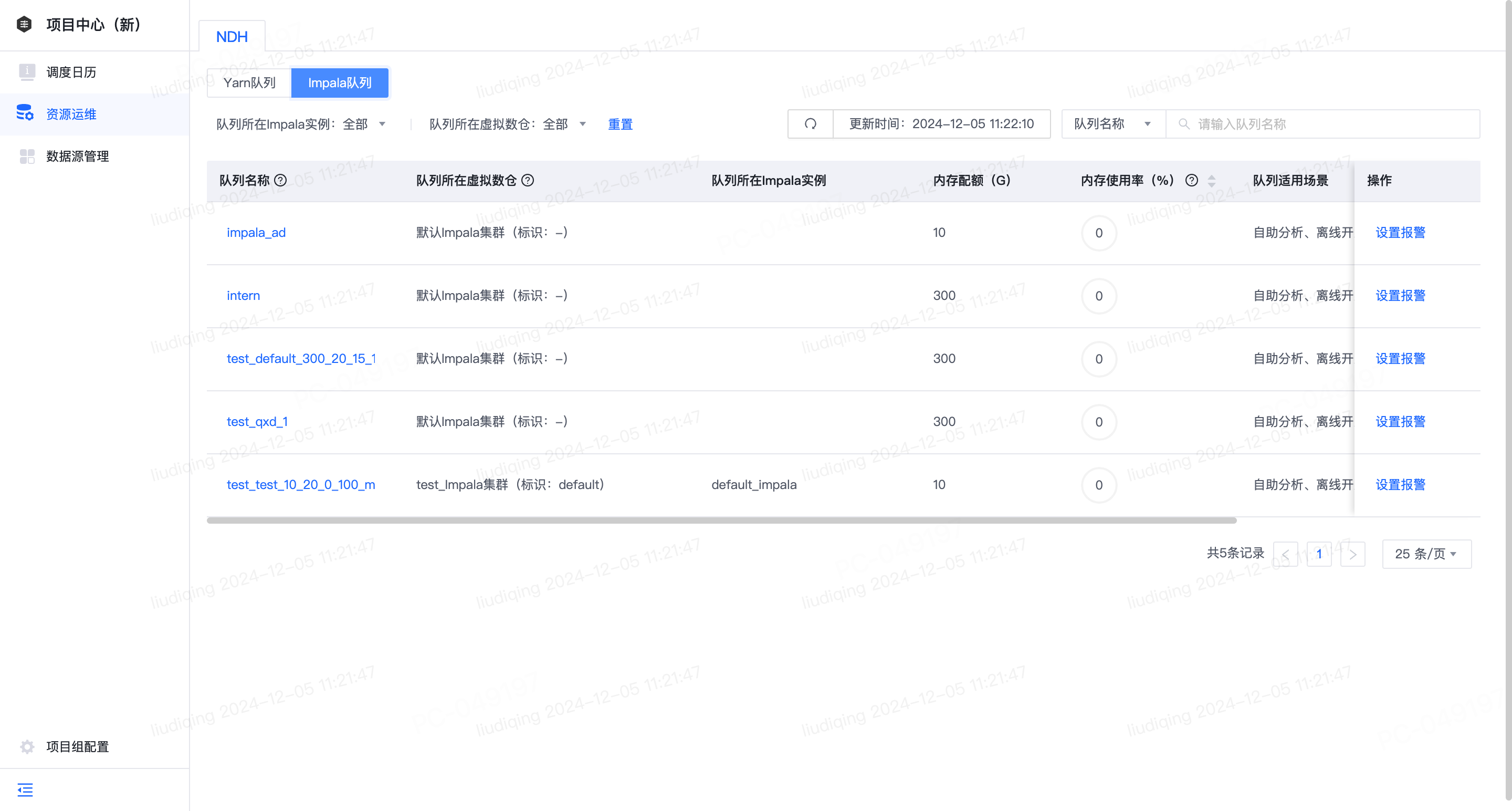The width and height of the screenshot is (1512, 811).
Task: Go to next page arrow in pagination
Action: [x=1353, y=554]
